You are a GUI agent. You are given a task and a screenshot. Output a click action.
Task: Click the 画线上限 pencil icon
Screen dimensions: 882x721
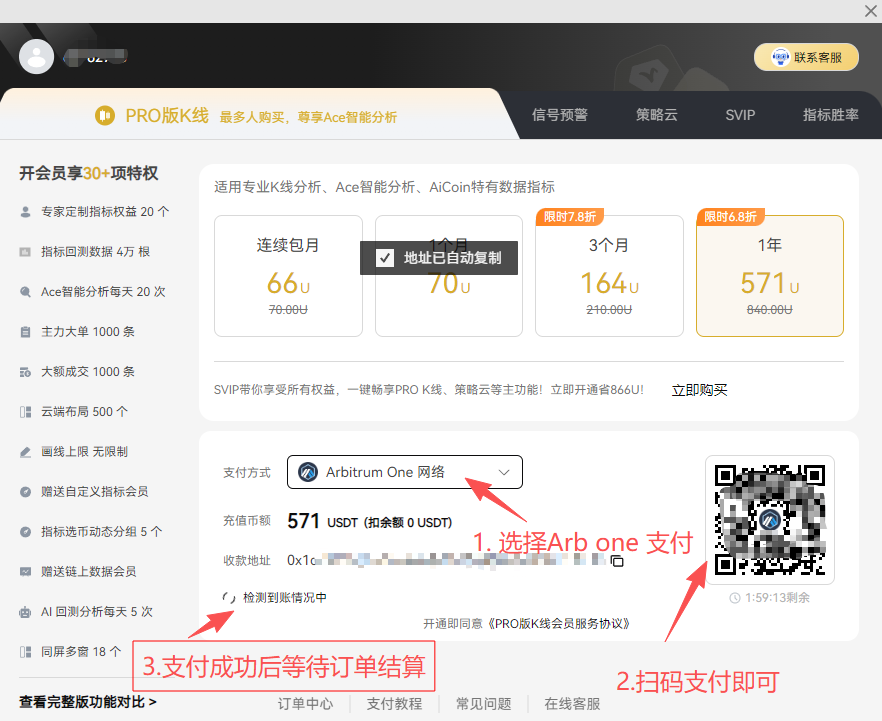(x=25, y=451)
